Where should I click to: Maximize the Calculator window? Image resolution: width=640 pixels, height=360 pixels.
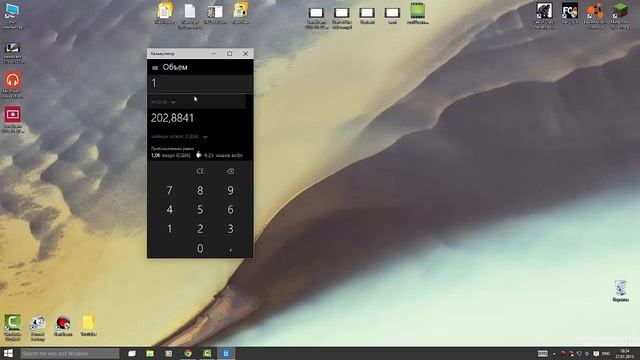(229, 53)
